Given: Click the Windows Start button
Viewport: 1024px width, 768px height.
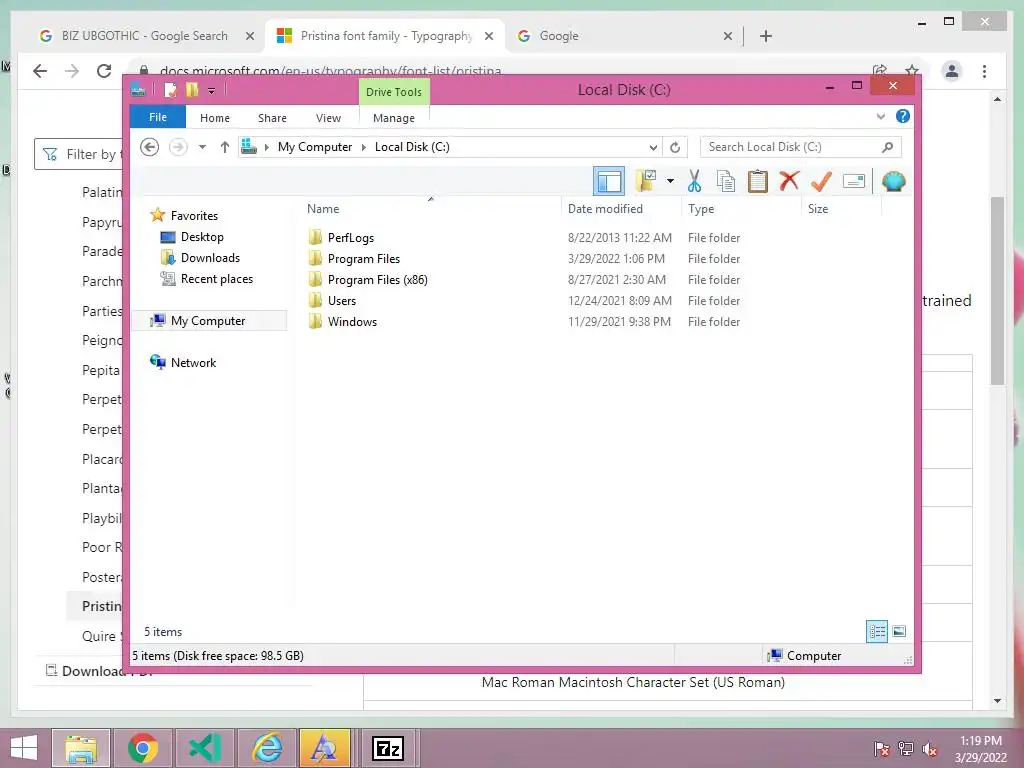Looking at the screenshot, I should (24, 748).
